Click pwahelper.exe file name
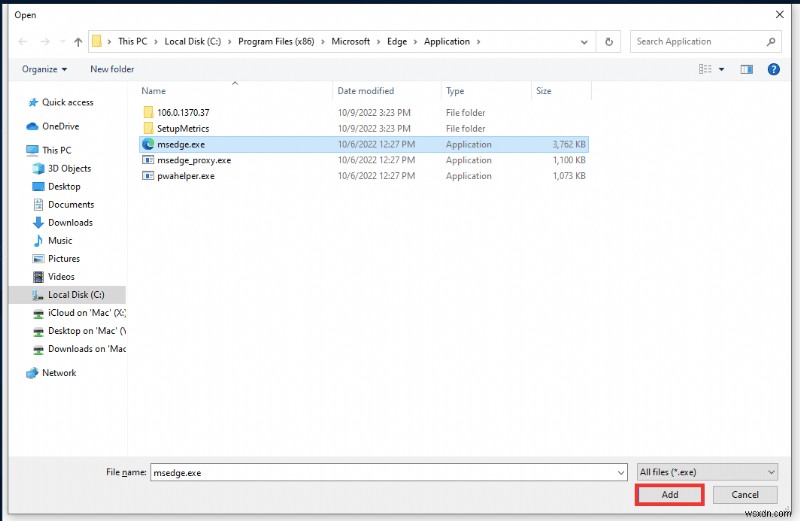This screenshot has width=800, height=521. [186, 176]
